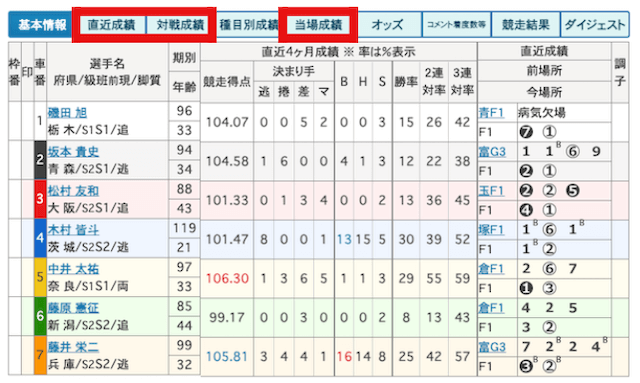
Task: Click red car number 3 badge
Action: click(x=40, y=199)
